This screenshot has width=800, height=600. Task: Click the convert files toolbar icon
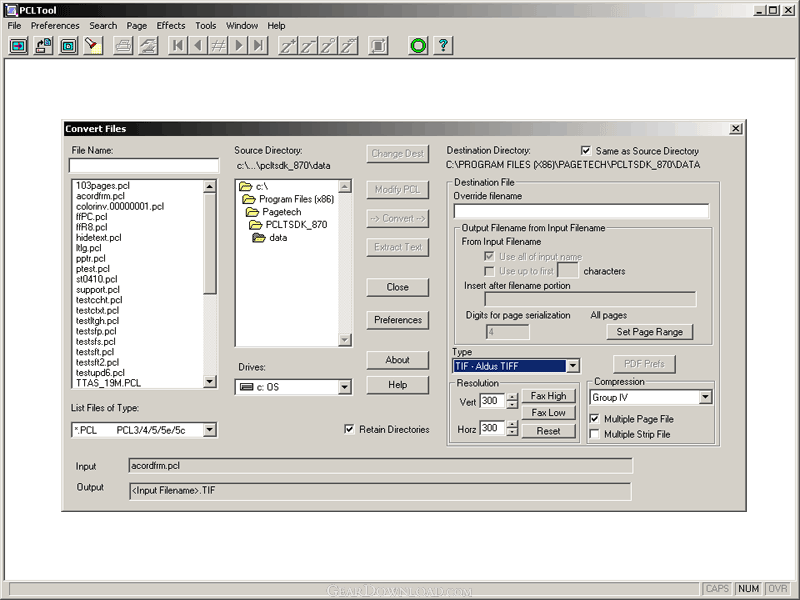[43, 46]
